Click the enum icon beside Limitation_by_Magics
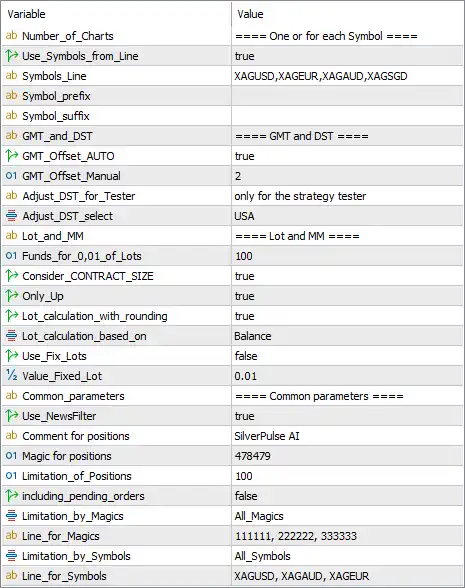This screenshot has width=465, height=588. click(12, 516)
